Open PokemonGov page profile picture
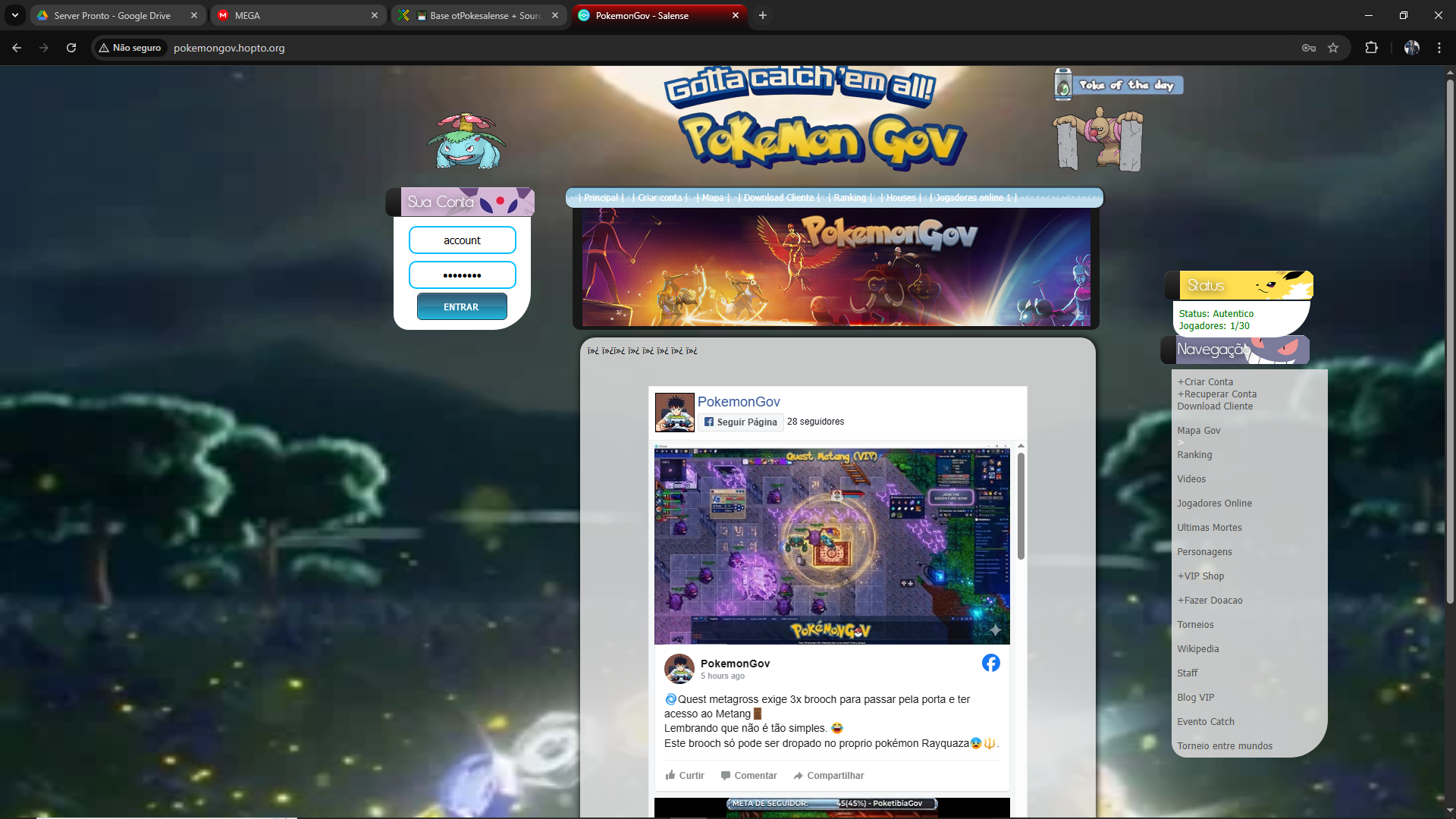This screenshot has width=1456, height=819. [x=674, y=412]
